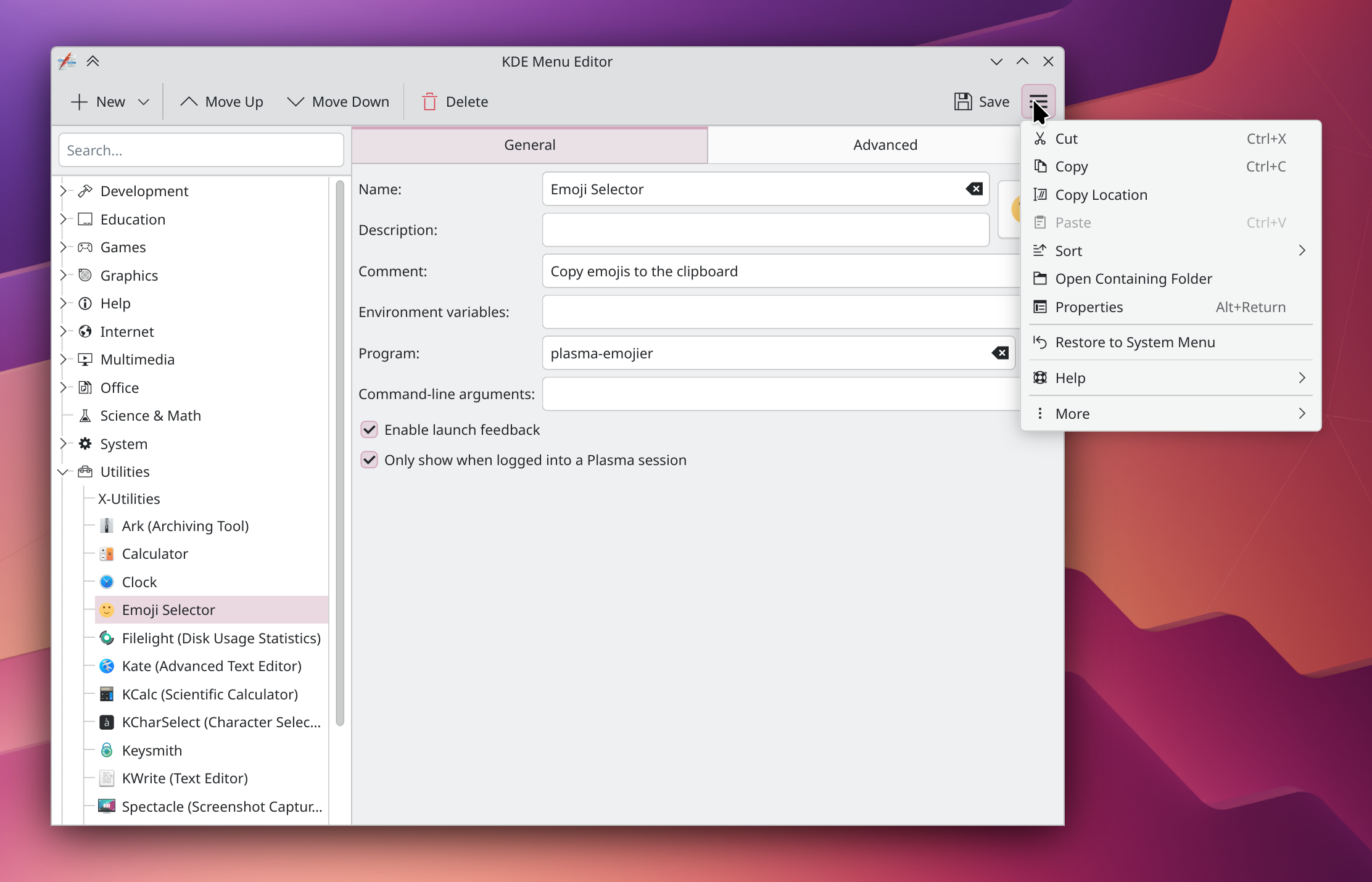Viewport: 1372px width, 882px height.
Task: Click the Kate editor icon in the tree
Action: point(107,666)
